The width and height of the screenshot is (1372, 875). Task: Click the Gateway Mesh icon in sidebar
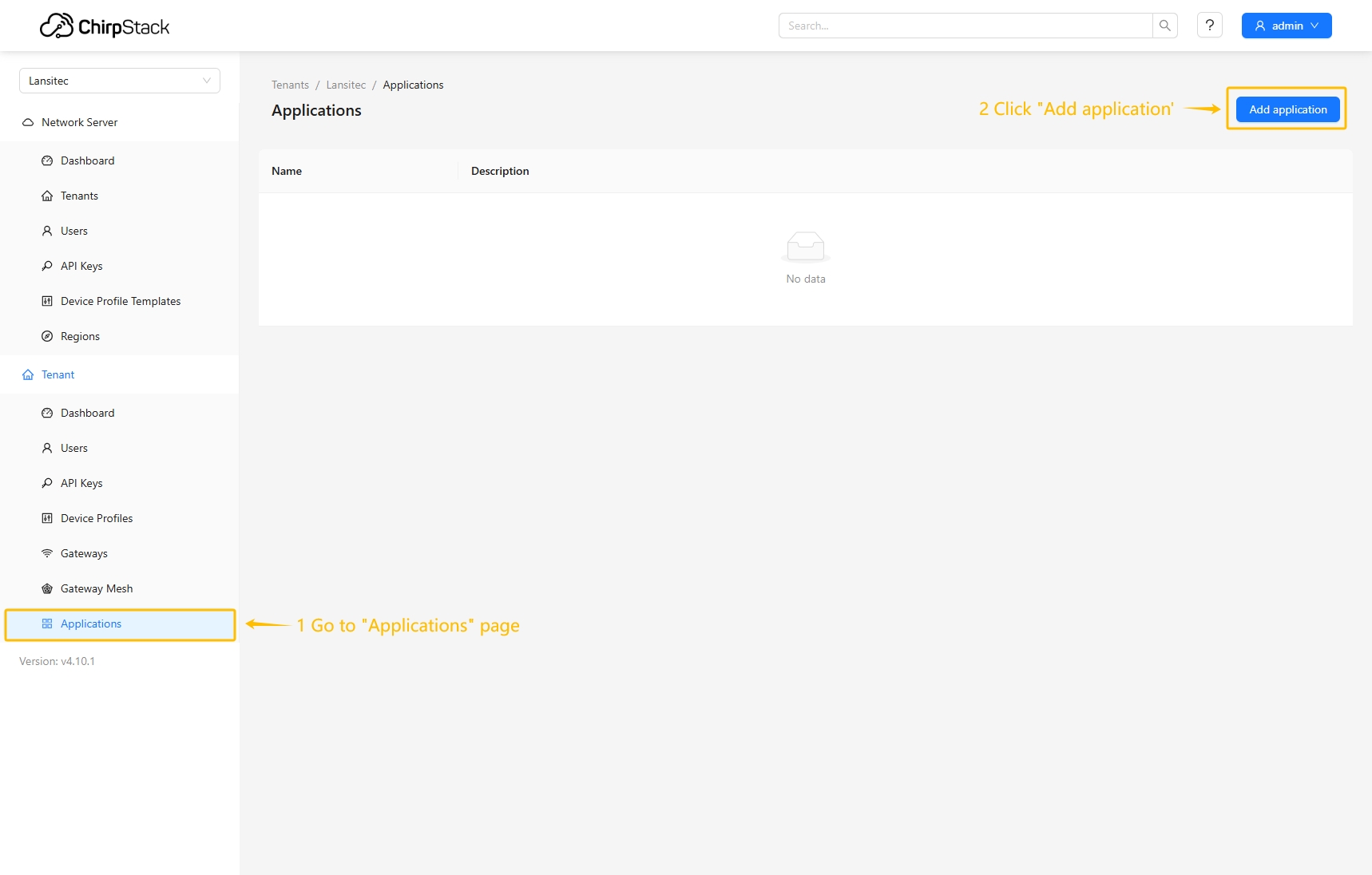(47, 588)
